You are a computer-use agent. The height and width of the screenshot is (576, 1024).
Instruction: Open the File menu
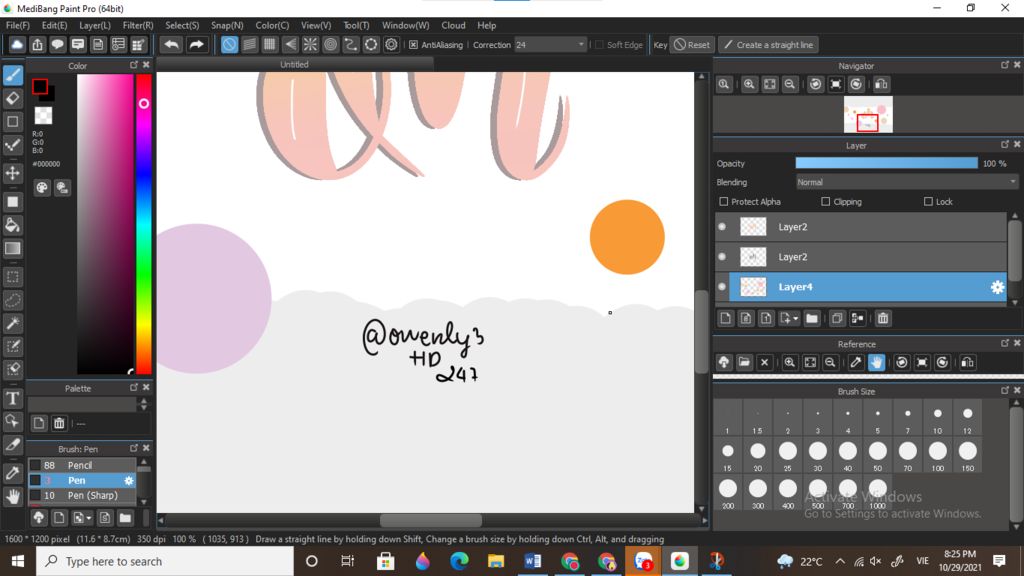[x=18, y=25]
